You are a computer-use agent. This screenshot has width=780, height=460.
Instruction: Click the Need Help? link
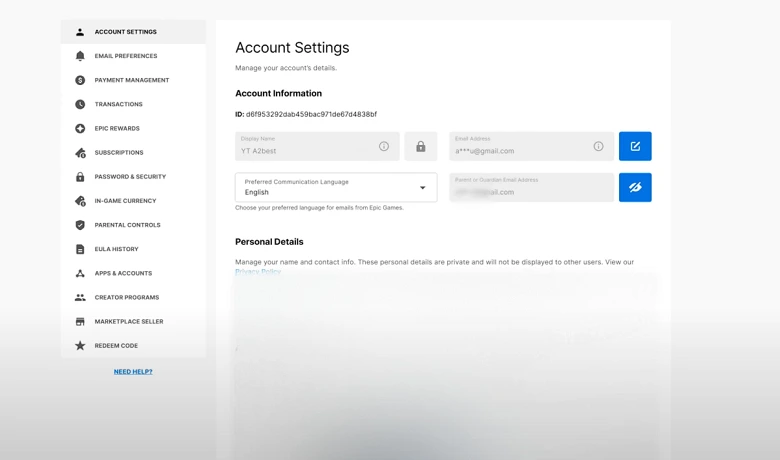[133, 371]
